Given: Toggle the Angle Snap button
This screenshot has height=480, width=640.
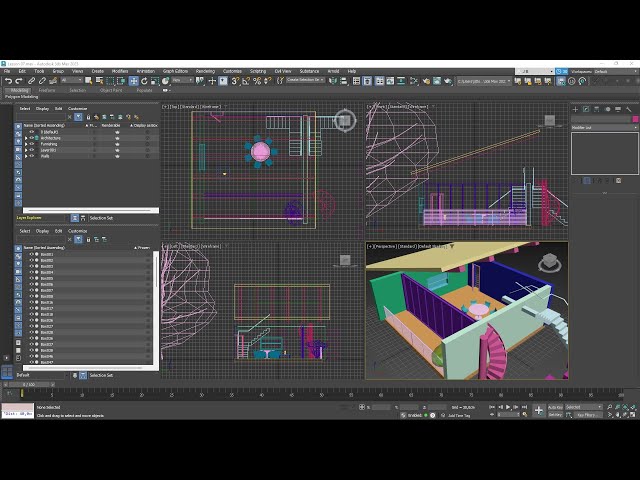Looking at the screenshot, I should [246, 81].
